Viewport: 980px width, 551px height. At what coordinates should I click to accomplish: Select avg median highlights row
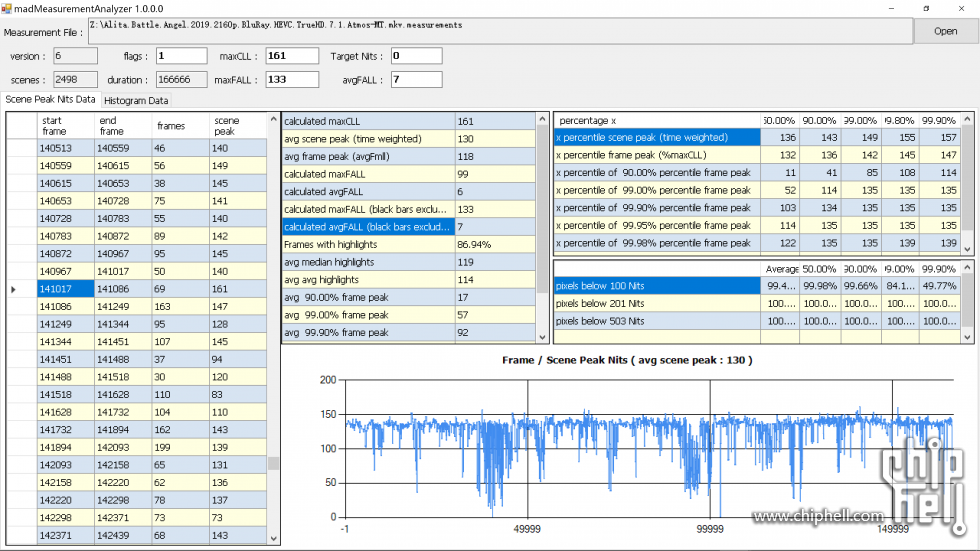(x=409, y=262)
